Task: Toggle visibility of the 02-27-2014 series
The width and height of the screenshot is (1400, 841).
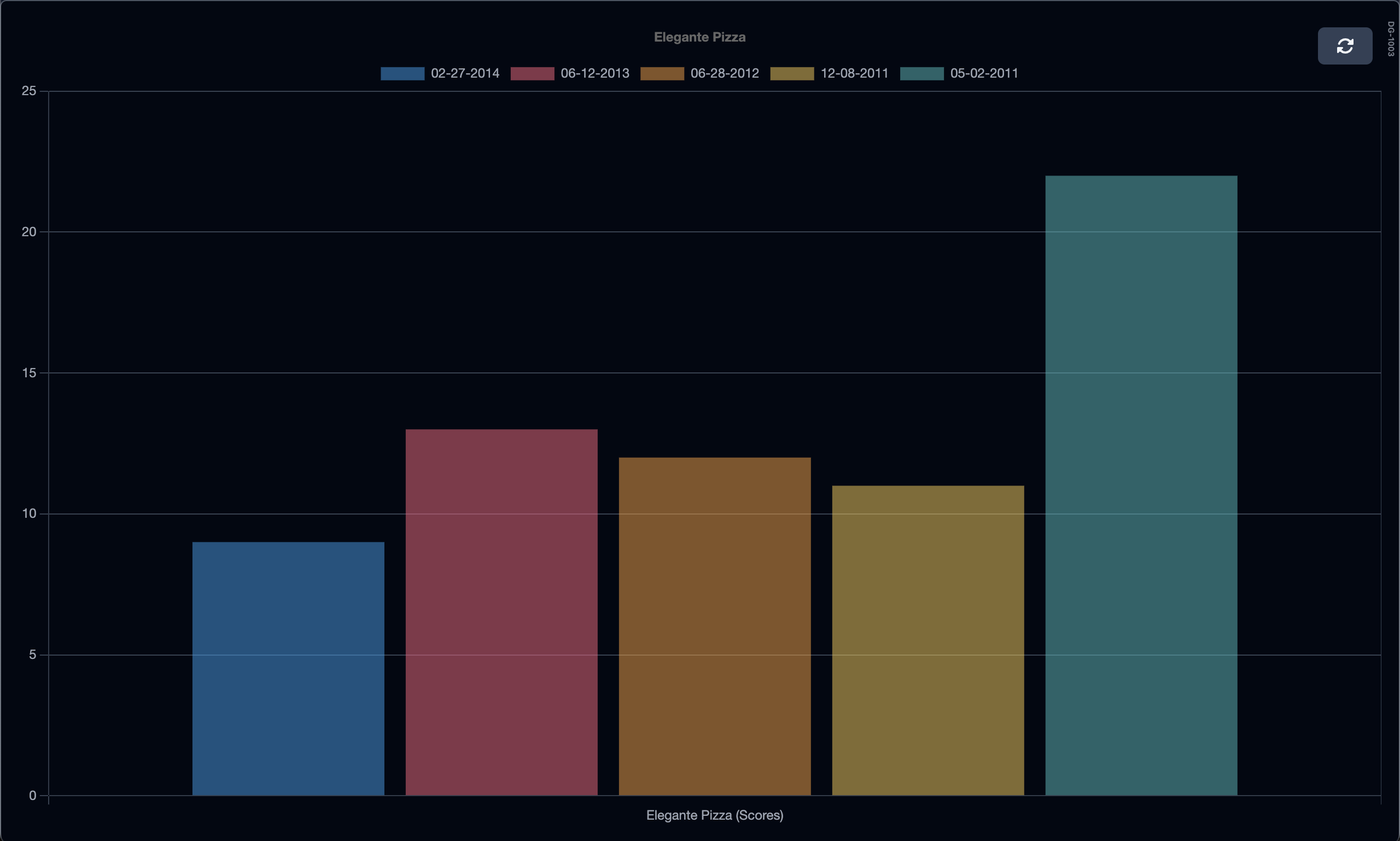Action: (464, 73)
